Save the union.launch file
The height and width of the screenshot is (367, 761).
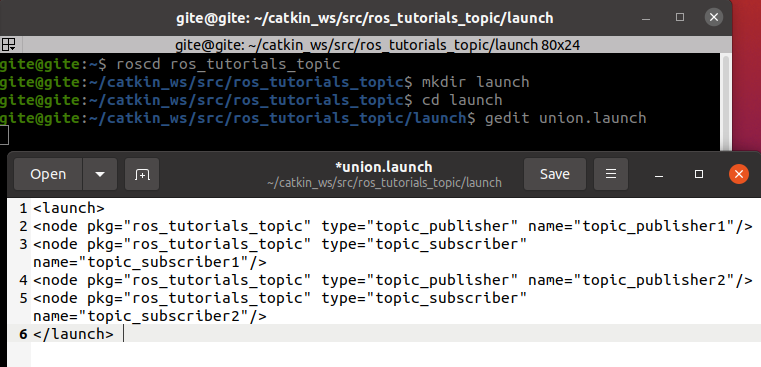point(555,174)
